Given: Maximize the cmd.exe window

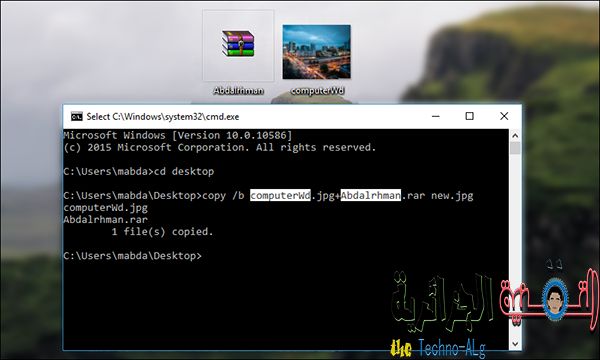Looking at the screenshot, I should pyautogui.click(x=470, y=116).
